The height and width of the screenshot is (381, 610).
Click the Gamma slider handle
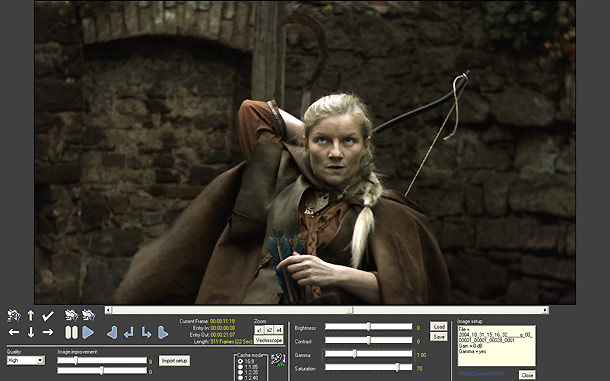354,354
